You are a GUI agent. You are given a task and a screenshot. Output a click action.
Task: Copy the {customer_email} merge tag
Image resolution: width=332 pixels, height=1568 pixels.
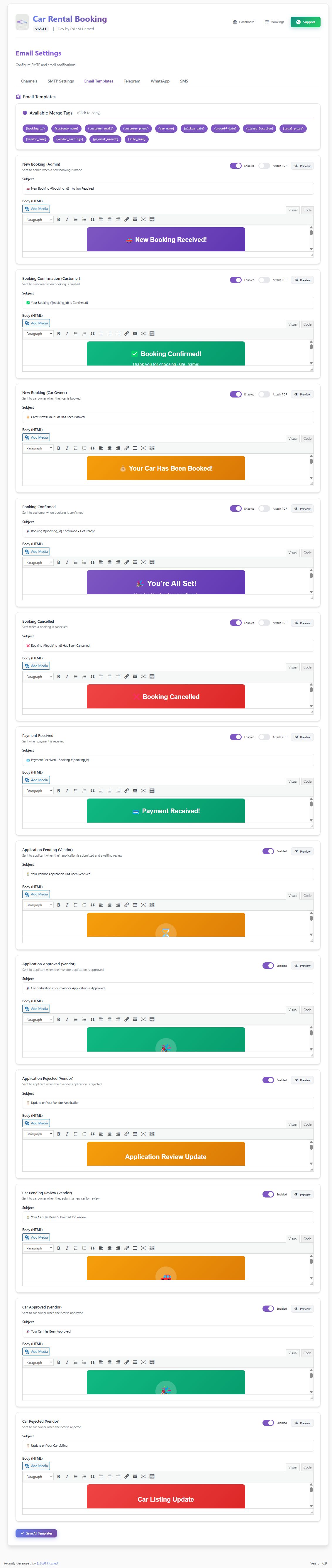100,128
